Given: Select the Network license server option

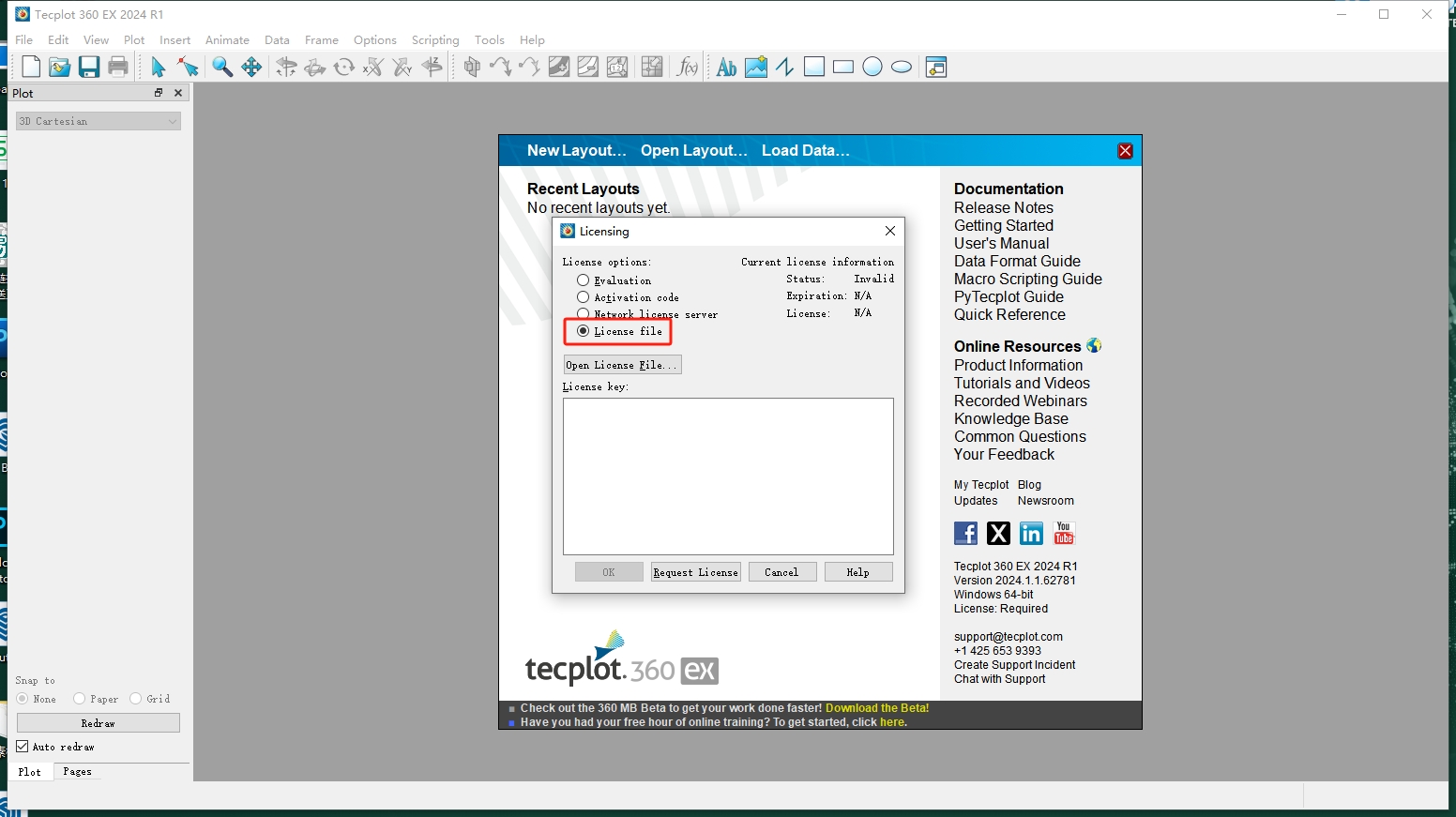Looking at the screenshot, I should tap(584, 314).
